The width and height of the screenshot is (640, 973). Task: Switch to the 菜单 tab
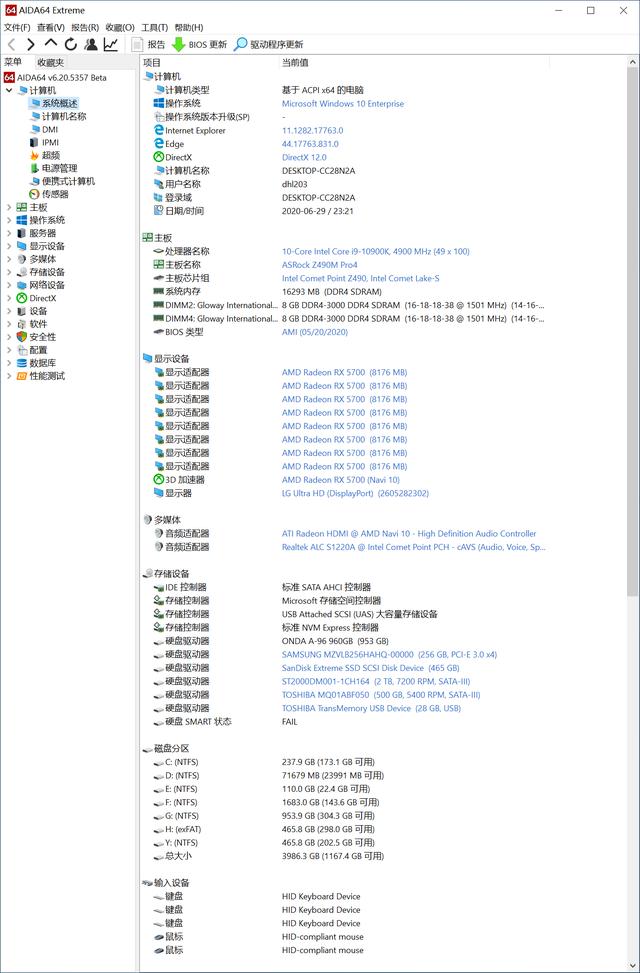[x=13, y=62]
